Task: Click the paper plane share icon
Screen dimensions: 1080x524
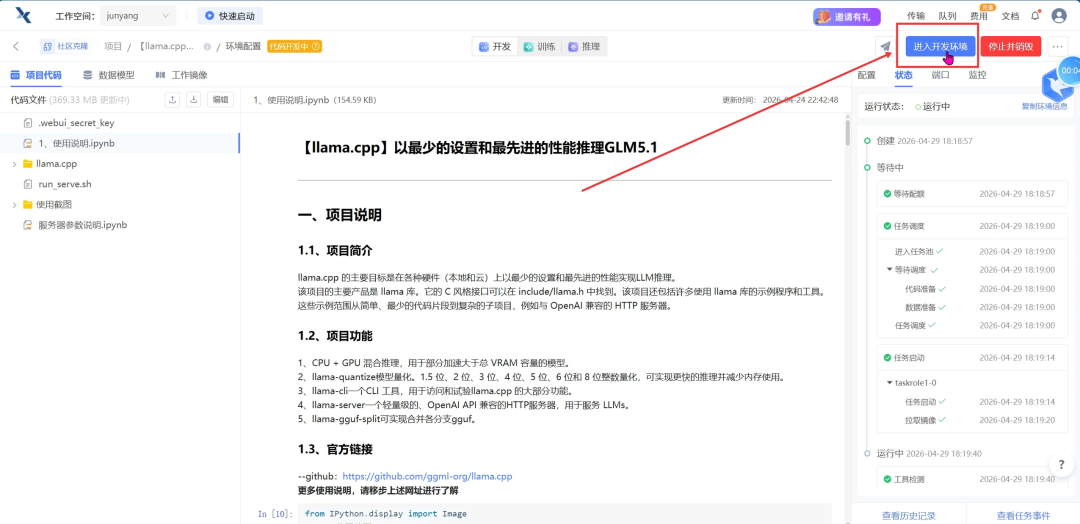Action: [886, 46]
